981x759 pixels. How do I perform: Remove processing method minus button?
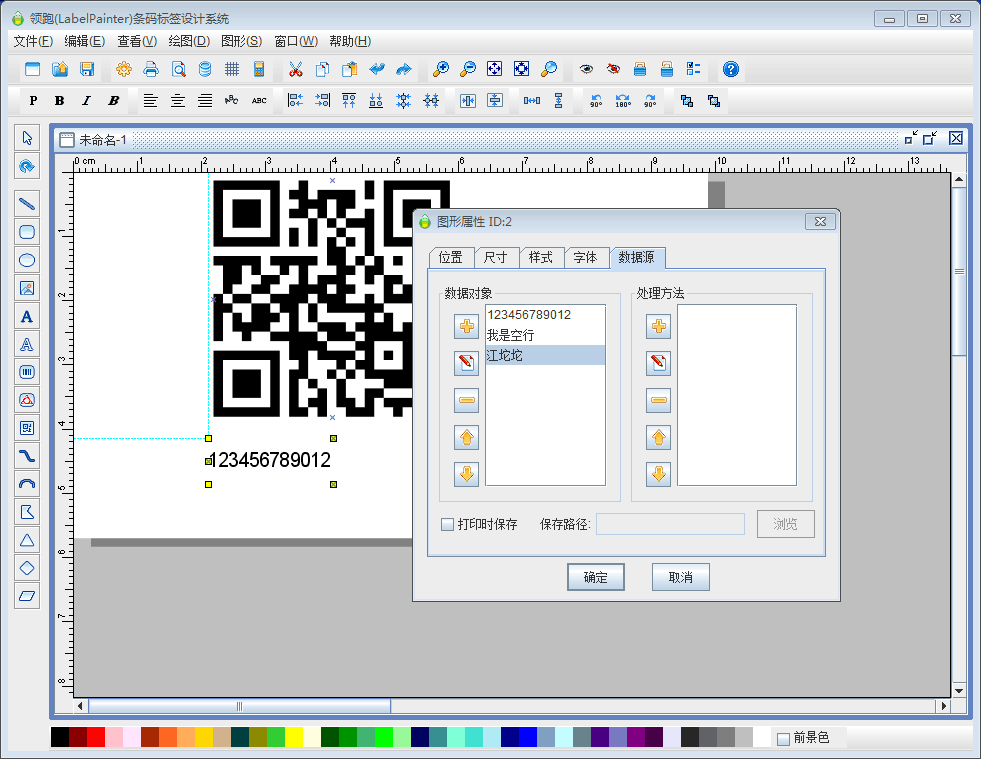[x=659, y=400]
